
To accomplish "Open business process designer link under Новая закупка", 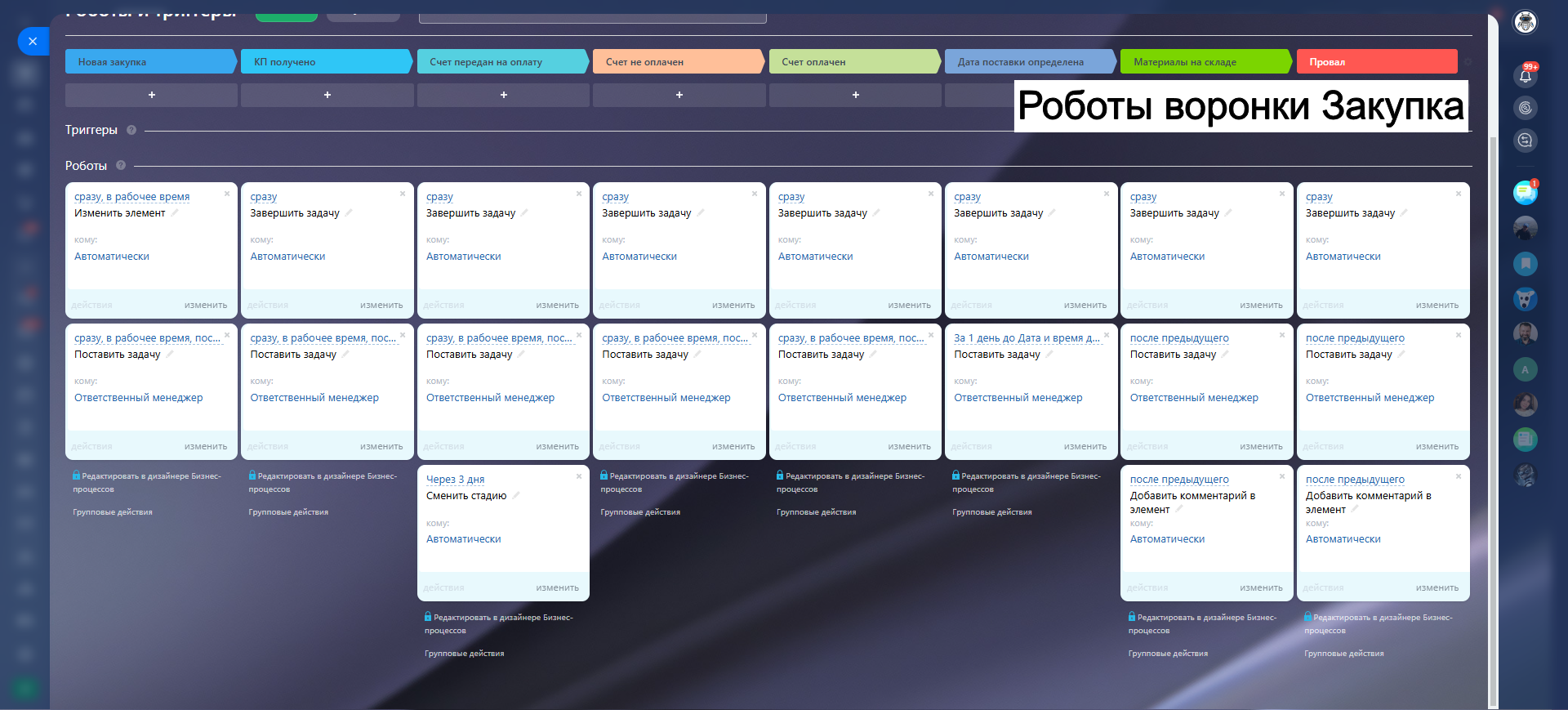I will (x=147, y=482).
